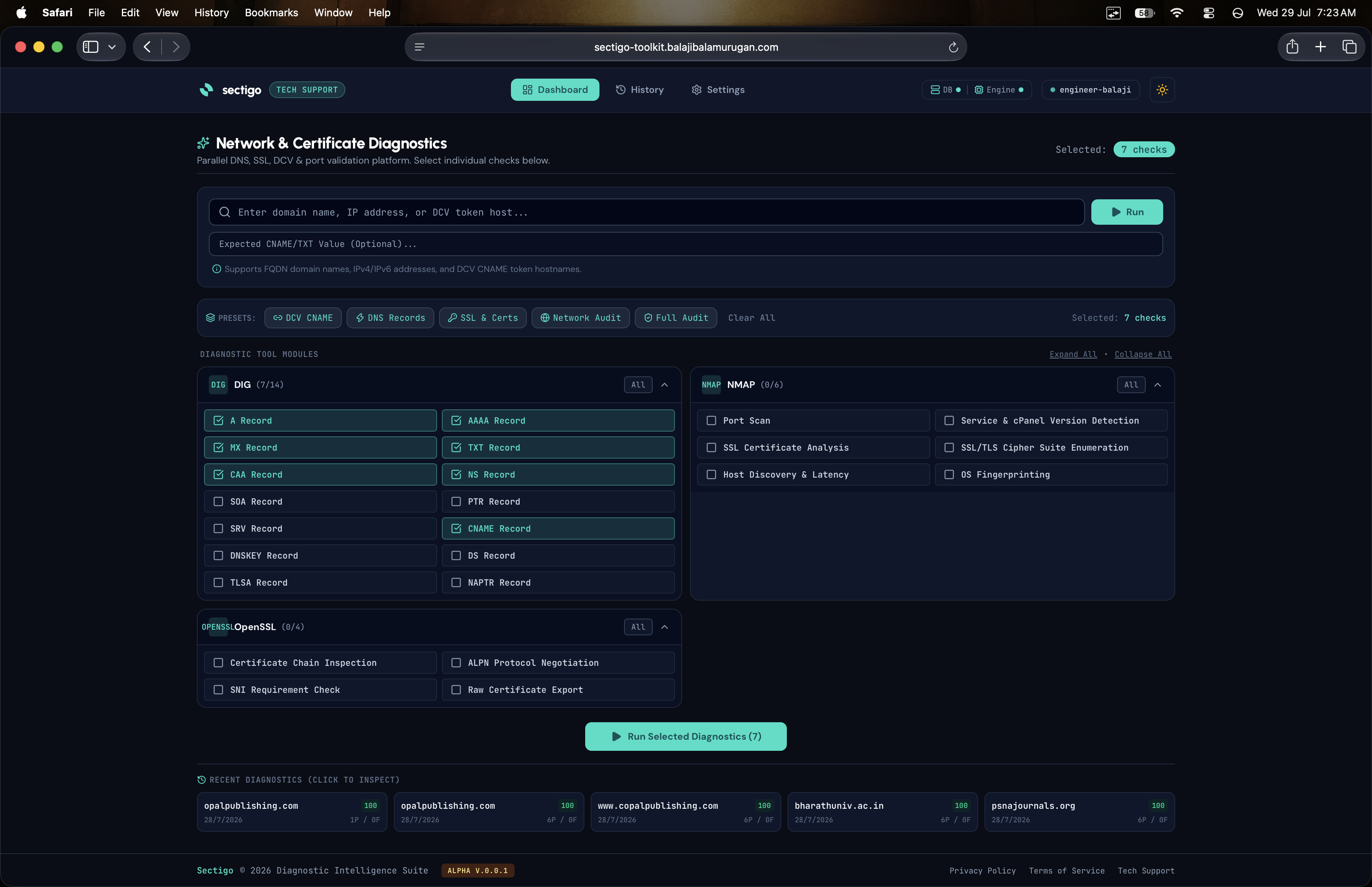Open the Bookmarks menu
The image size is (1372, 887).
271,13
